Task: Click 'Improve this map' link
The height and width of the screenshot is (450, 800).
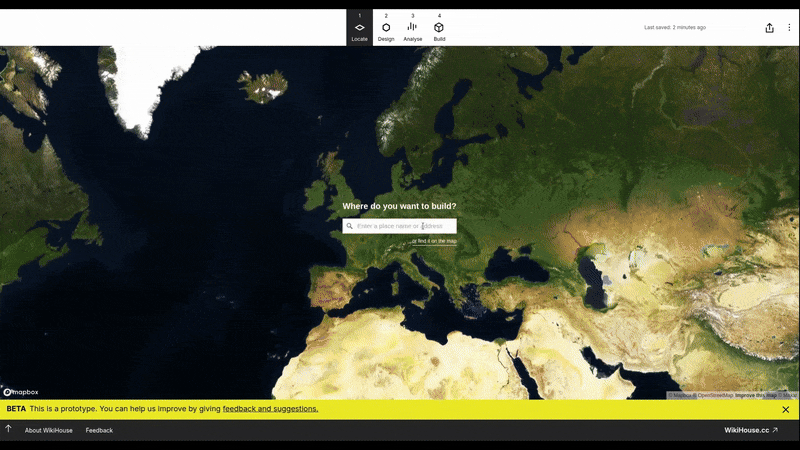Action: click(x=756, y=395)
